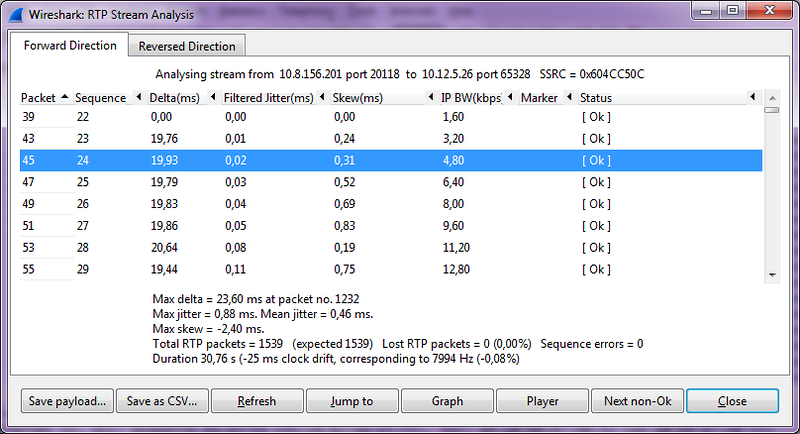Click the arrow at Status header's end
This screenshot has height=434, width=800.
coord(753,96)
